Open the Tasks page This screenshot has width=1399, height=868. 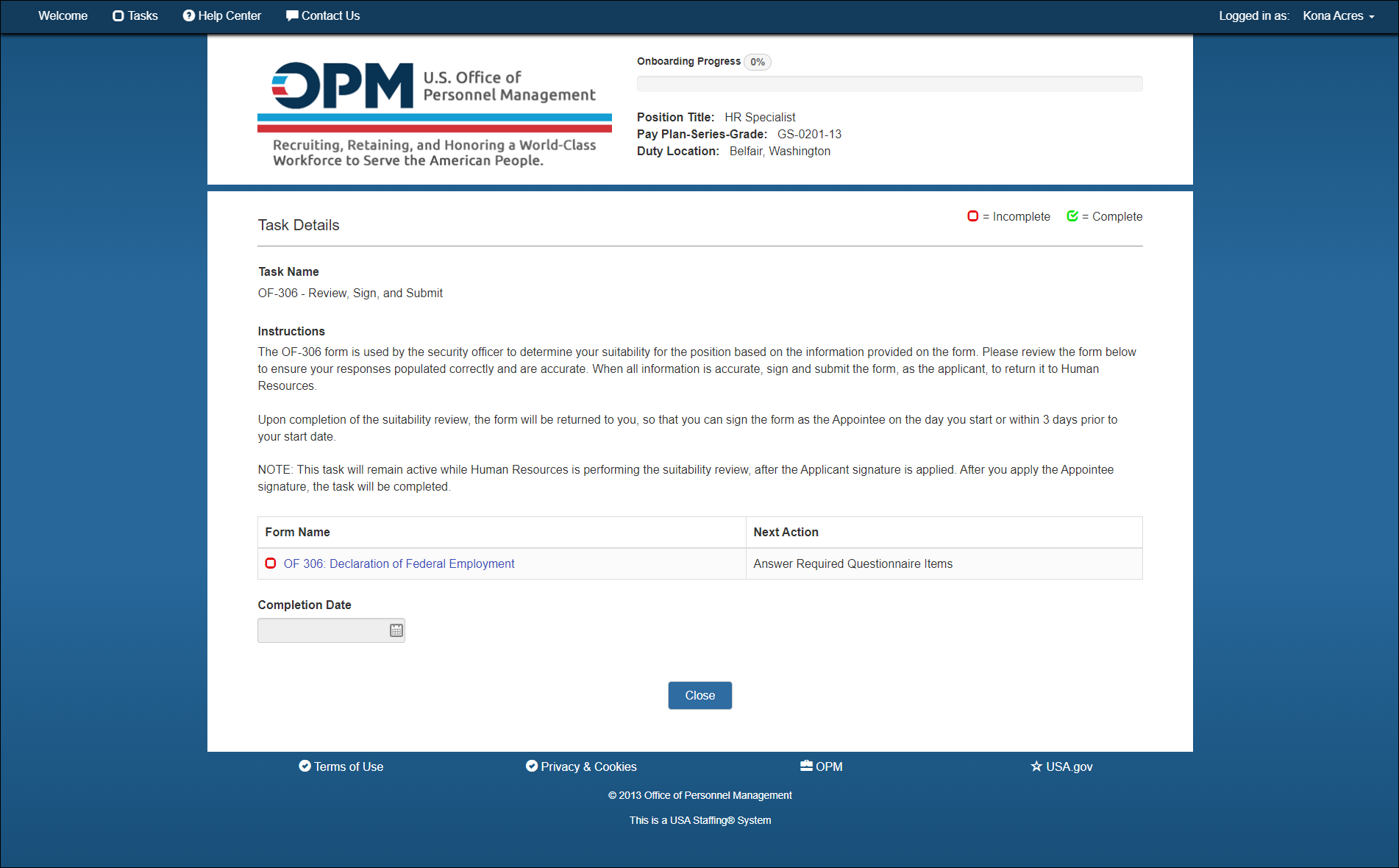click(135, 15)
